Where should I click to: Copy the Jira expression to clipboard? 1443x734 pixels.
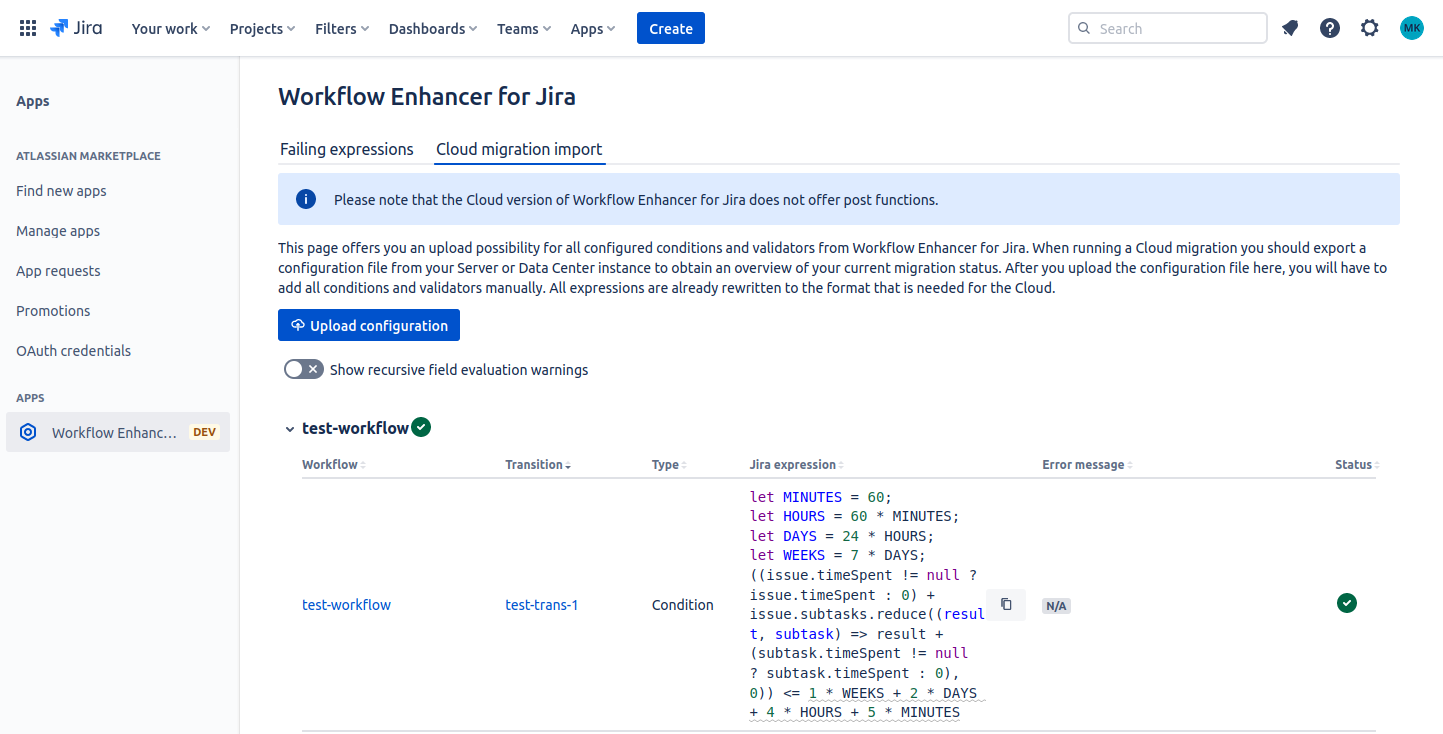(x=1006, y=604)
